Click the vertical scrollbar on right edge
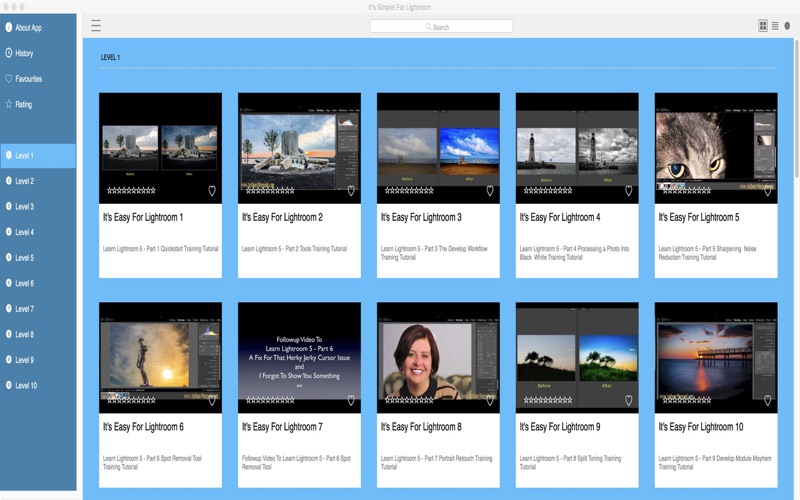 [x=796, y=108]
